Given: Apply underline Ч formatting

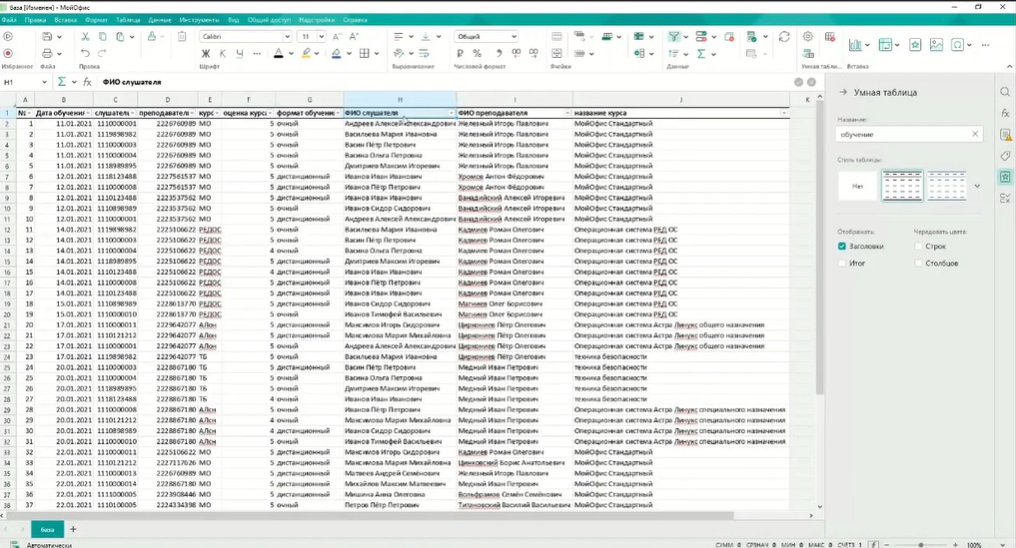Looking at the screenshot, I should tap(240, 54).
